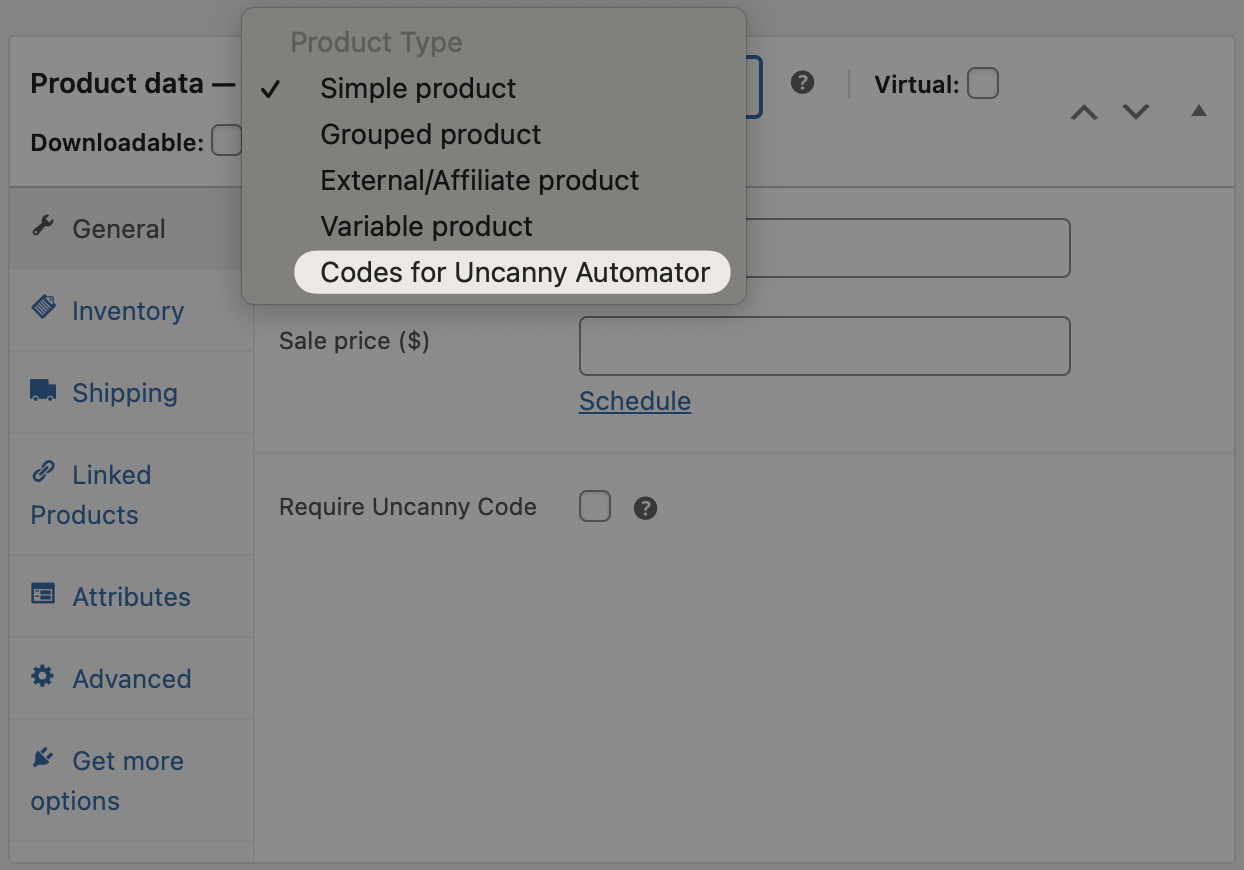Click the Schedule link under Sale price
The height and width of the screenshot is (870, 1244).
(634, 401)
